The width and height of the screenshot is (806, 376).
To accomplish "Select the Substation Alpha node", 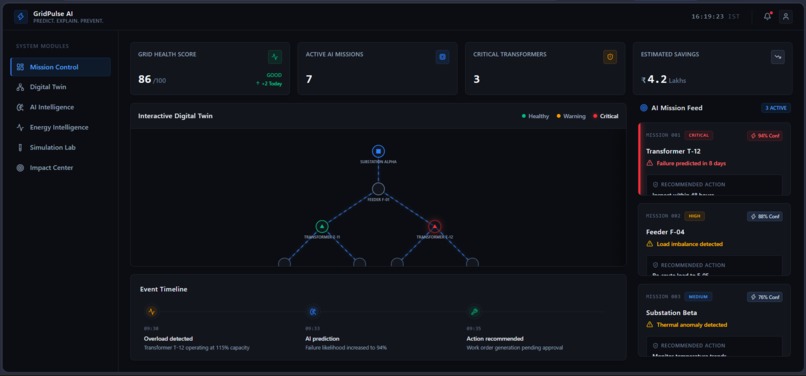I will coord(378,151).
